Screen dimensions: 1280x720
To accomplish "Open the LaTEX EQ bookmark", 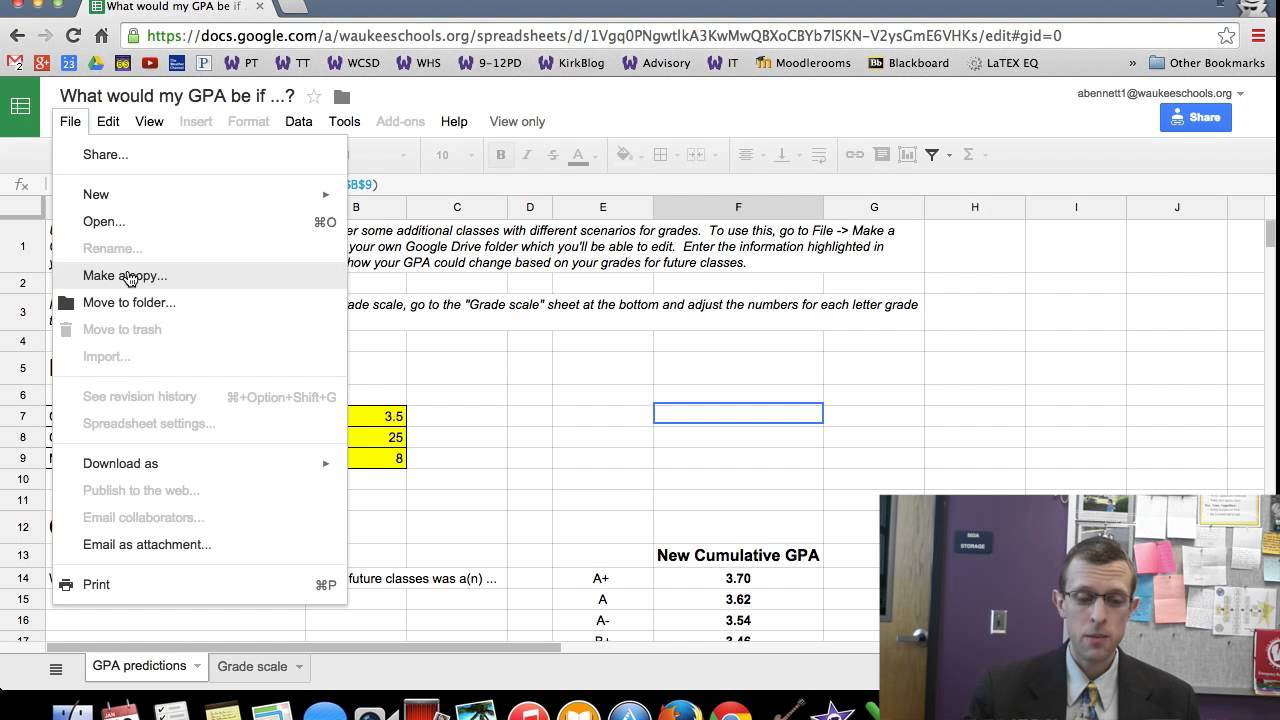I will [1003, 63].
